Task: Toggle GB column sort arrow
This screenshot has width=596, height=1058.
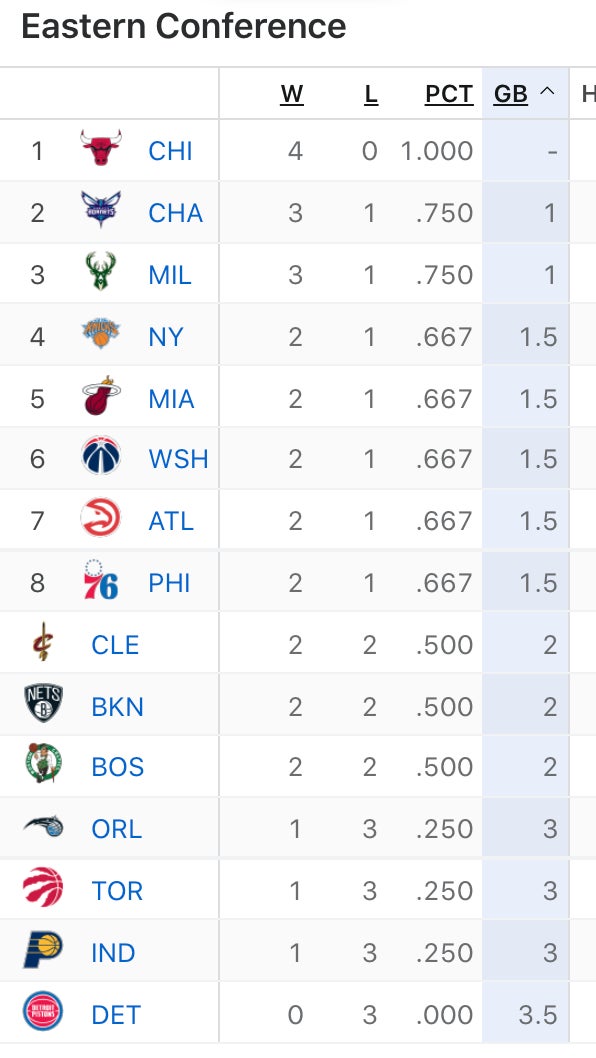Action: 547,92
